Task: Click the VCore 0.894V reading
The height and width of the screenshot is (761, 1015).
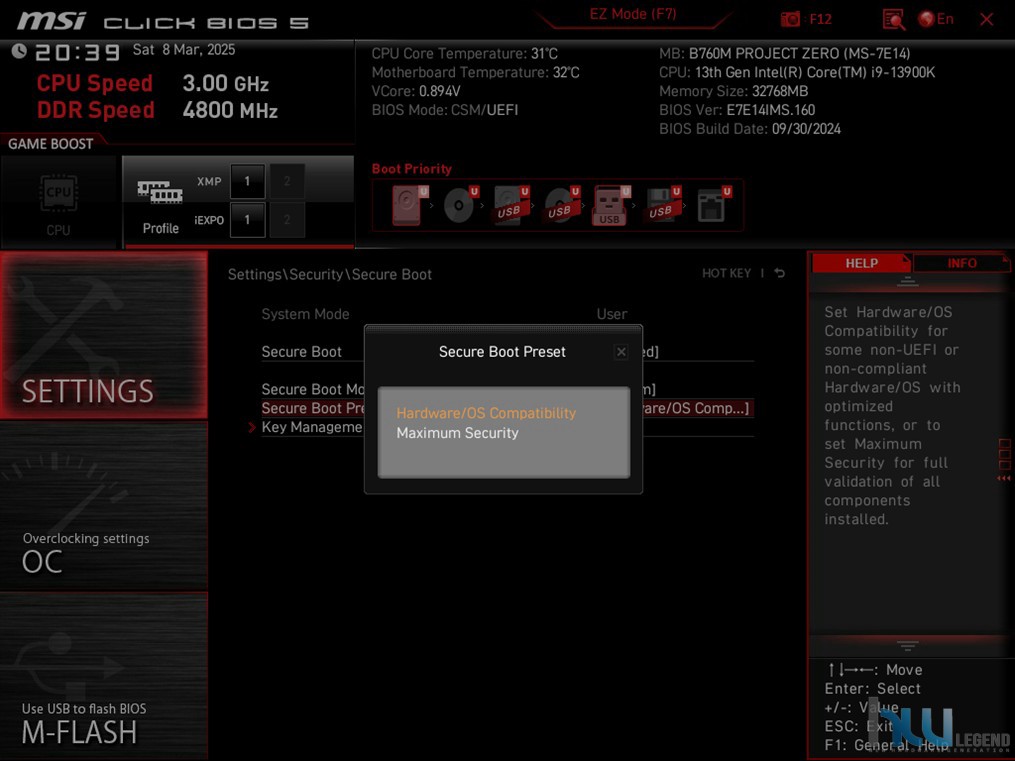Action: point(416,91)
